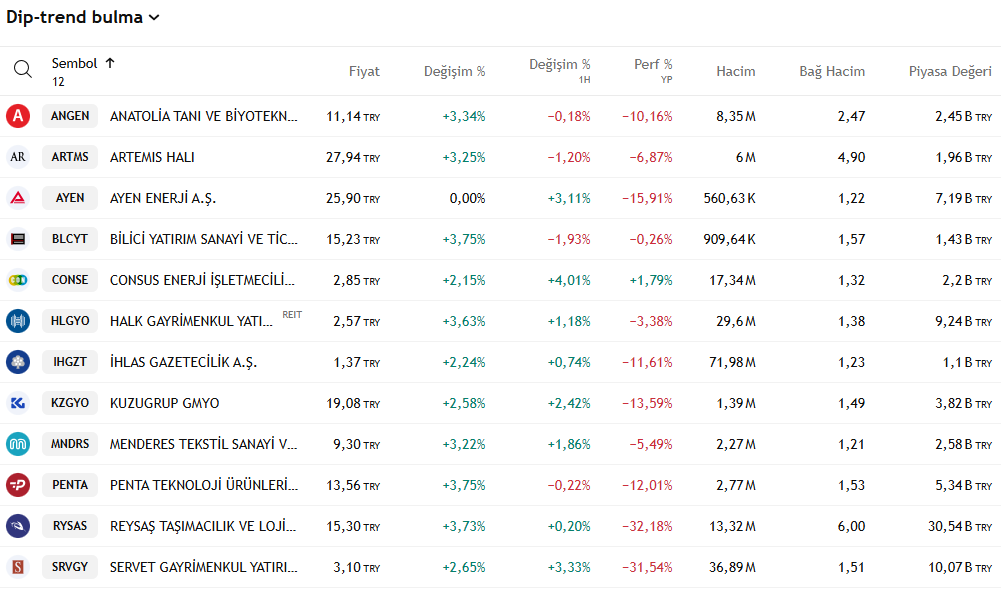Open the IHGZT ticker symbol
This screenshot has width=1001, height=591.
[70, 362]
